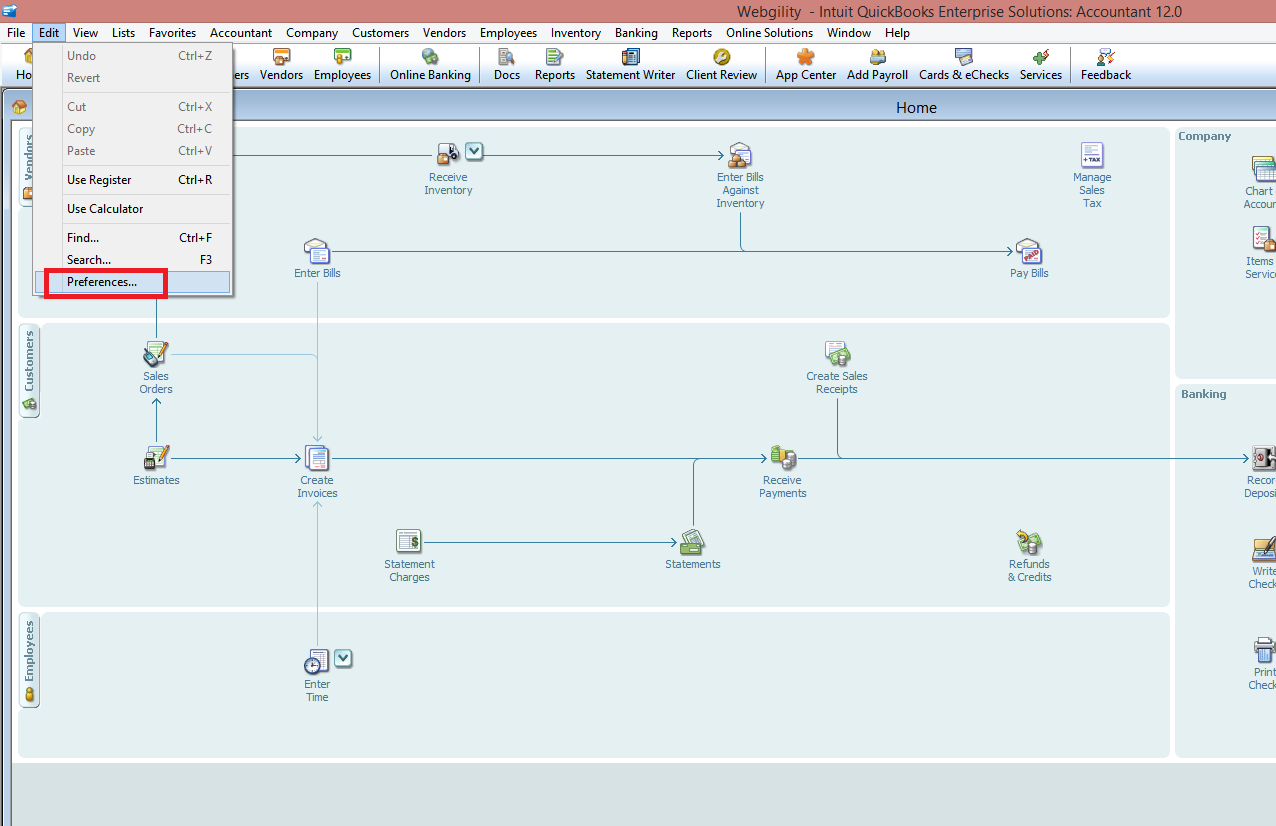
Task: Open the Record Deposits icon
Action: [1263, 458]
